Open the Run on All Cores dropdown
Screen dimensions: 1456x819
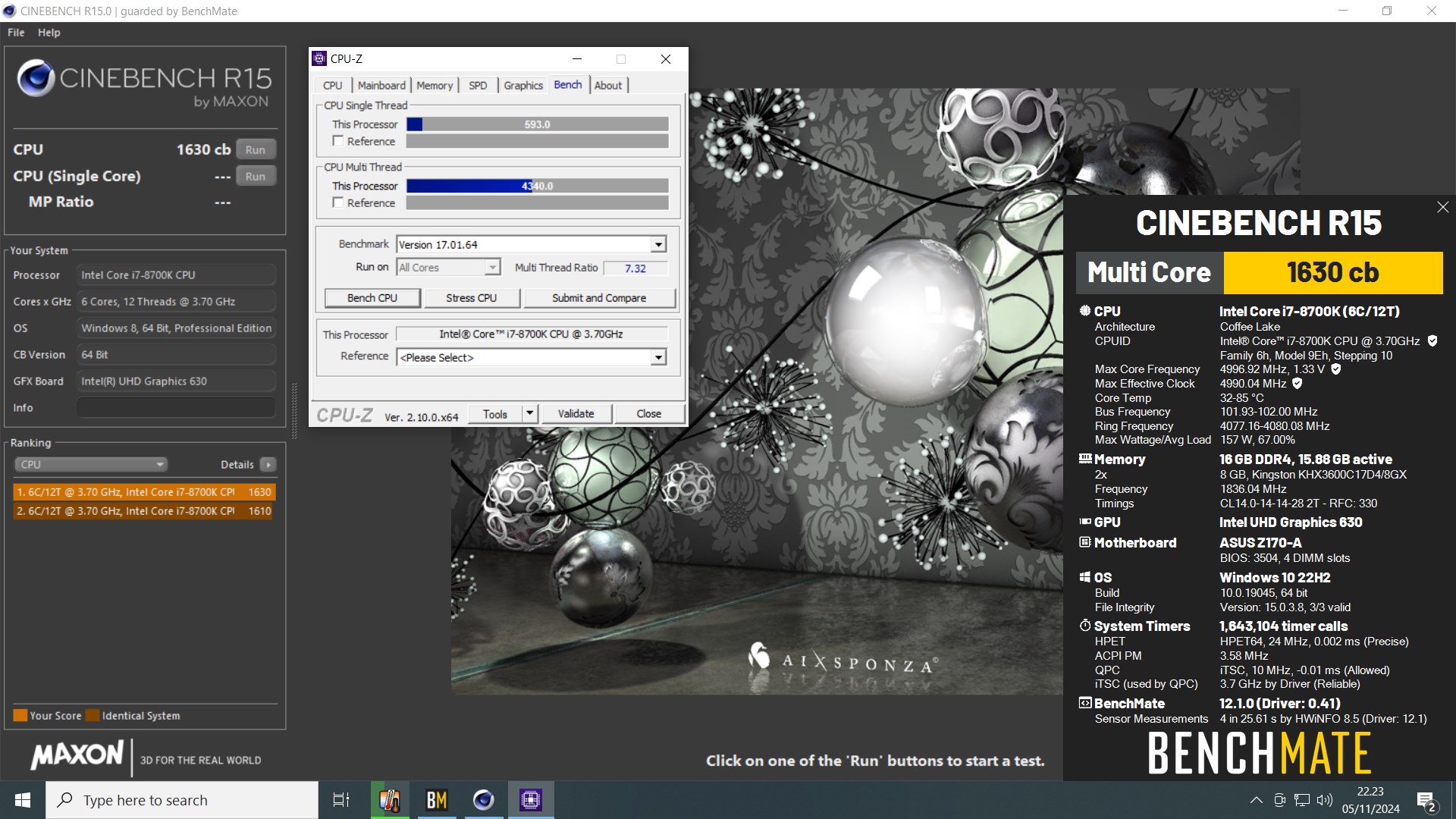[492, 267]
